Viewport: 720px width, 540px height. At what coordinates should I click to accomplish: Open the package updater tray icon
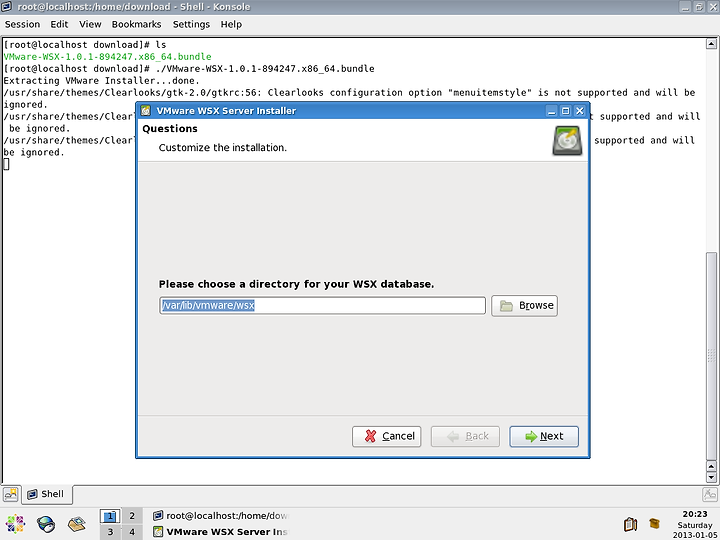[x=654, y=523]
